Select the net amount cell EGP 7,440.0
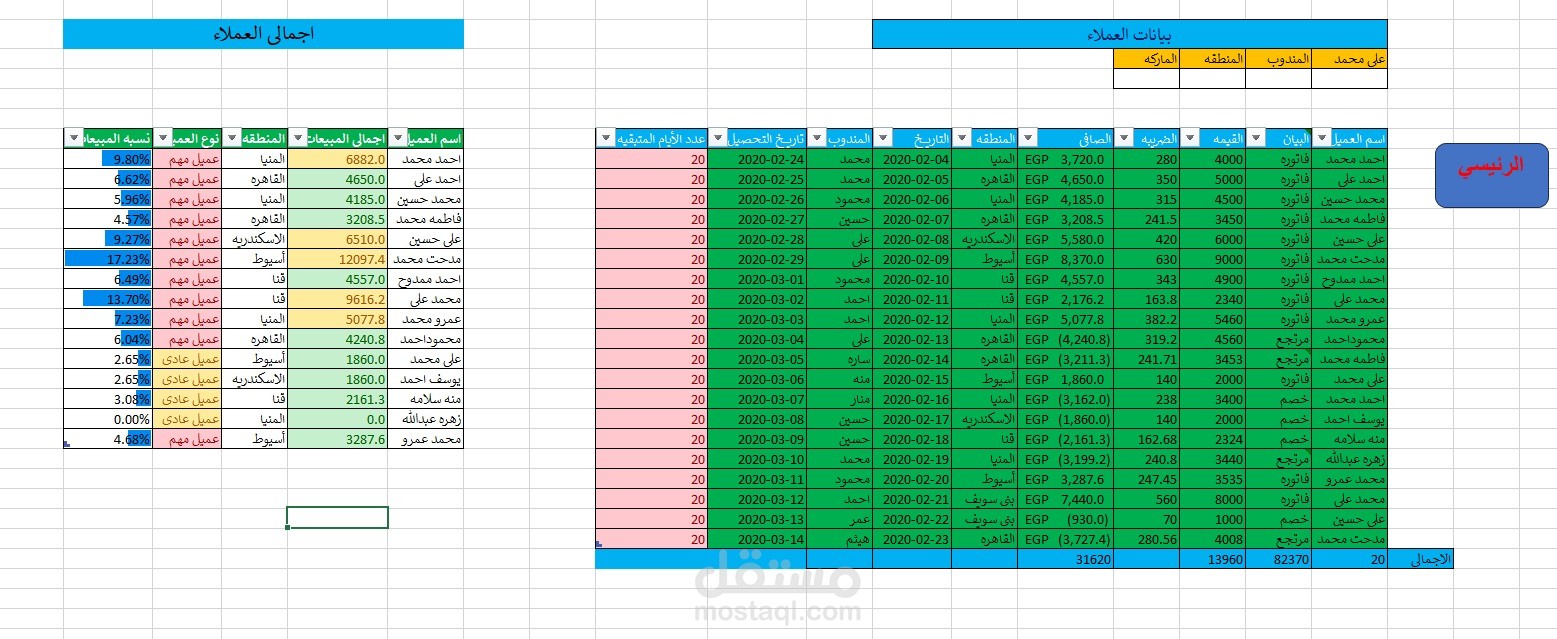This screenshot has height=639, width=1557. click(1065, 499)
